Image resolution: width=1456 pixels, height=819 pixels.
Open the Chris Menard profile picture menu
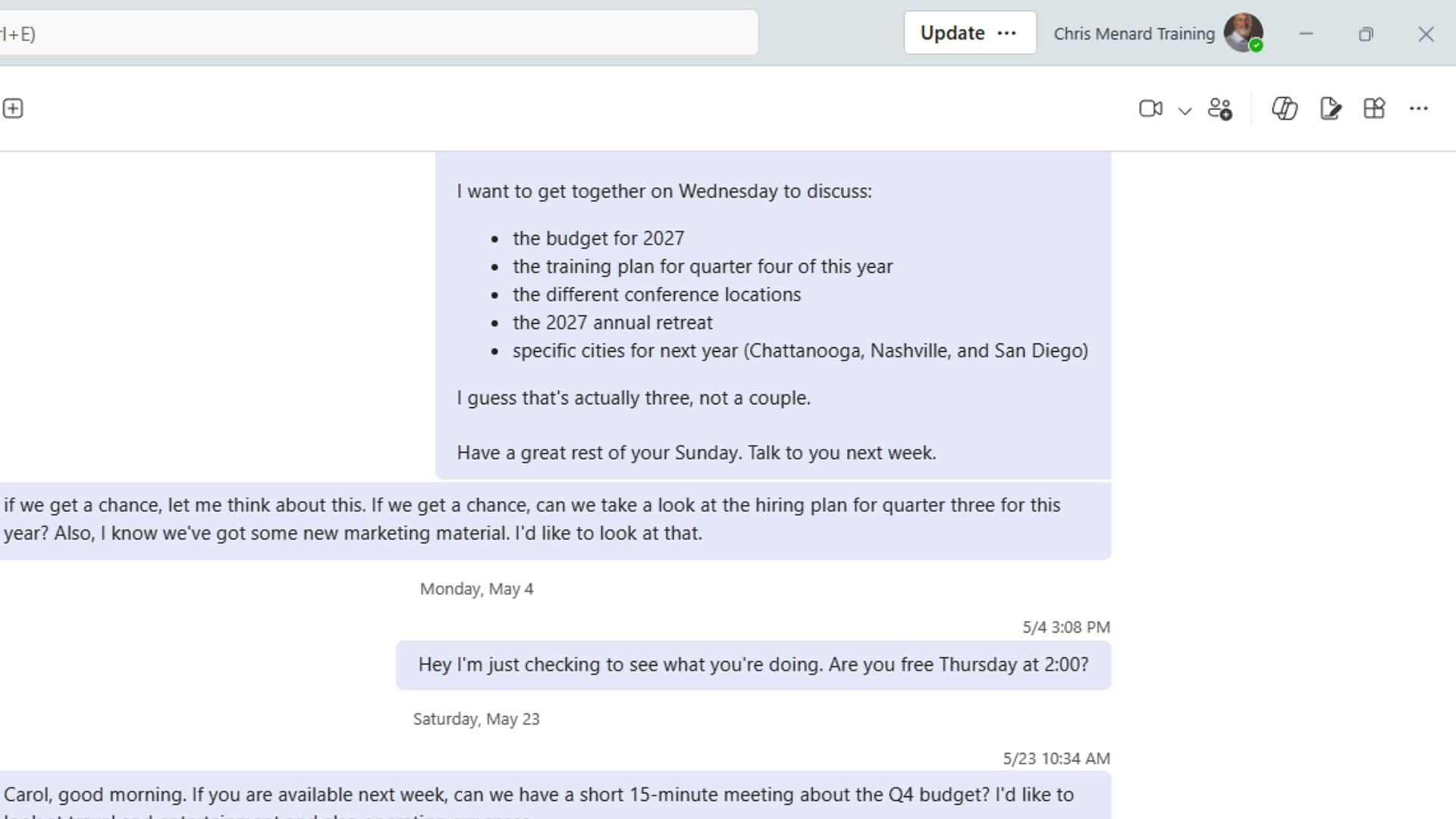pos(1244,33)
